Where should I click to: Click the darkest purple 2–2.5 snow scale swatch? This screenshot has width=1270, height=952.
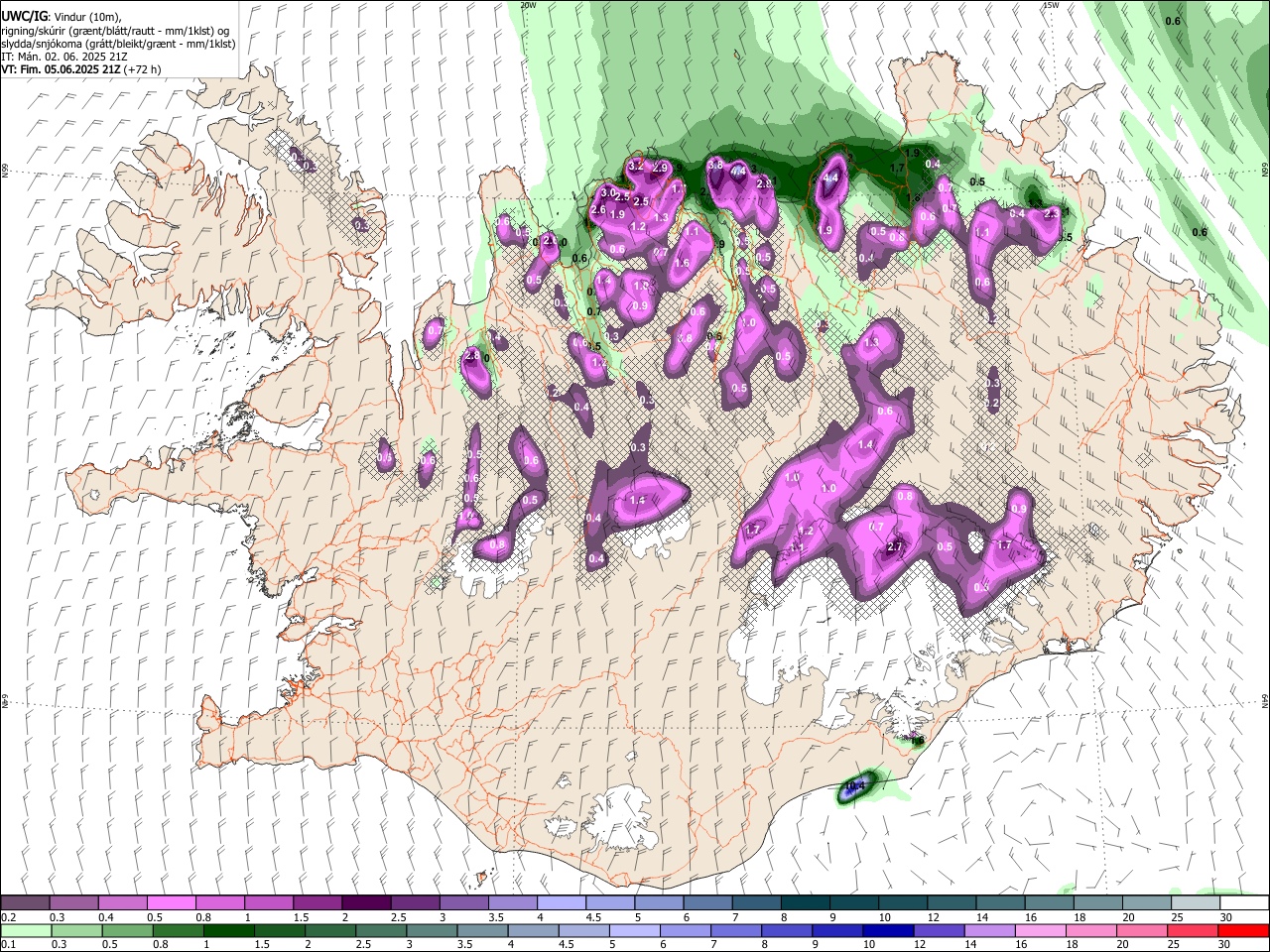[366, 903]
